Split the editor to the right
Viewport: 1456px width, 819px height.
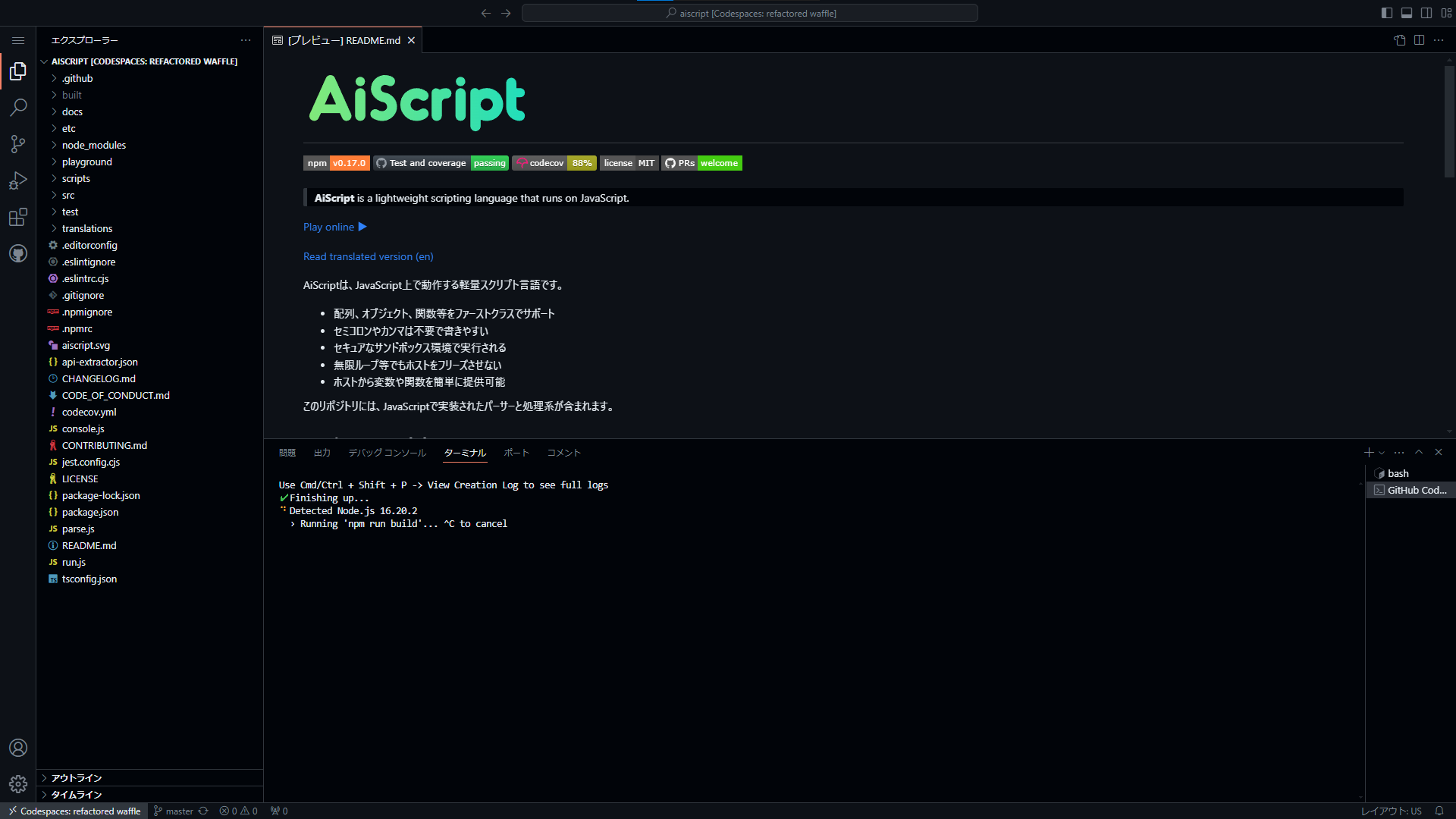point(1419,40)
